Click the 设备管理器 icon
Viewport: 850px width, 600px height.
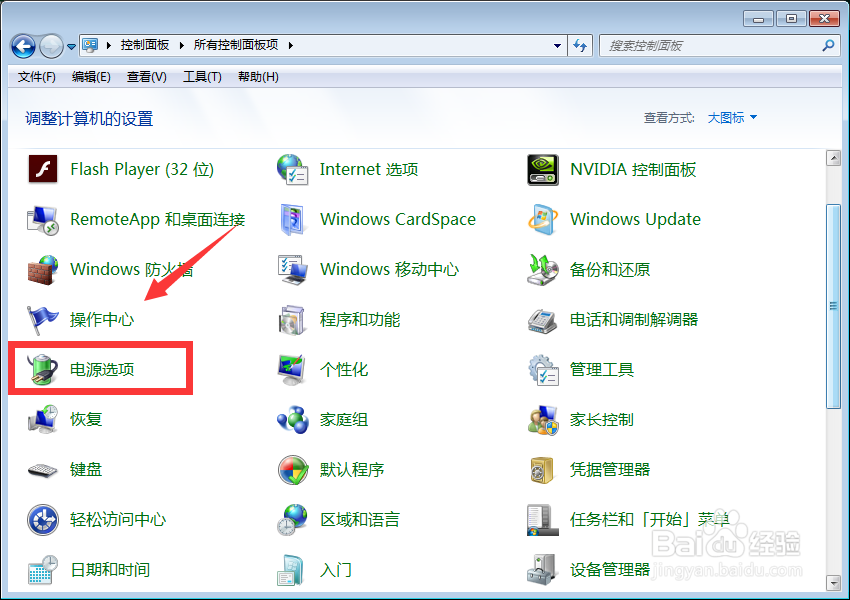tap(542, 570)
